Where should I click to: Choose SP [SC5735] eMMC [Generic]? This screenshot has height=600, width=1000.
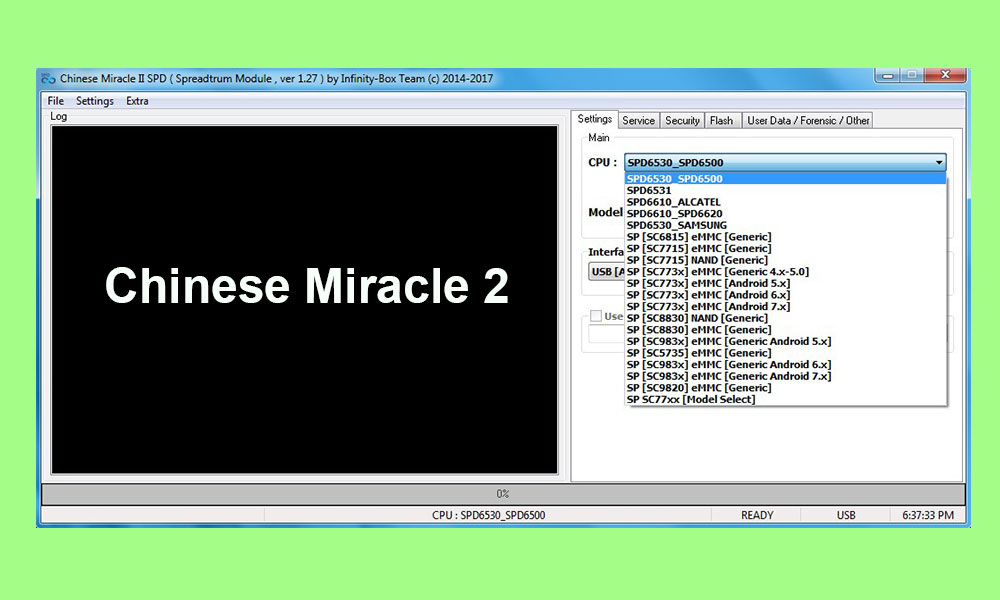(785, 353)
